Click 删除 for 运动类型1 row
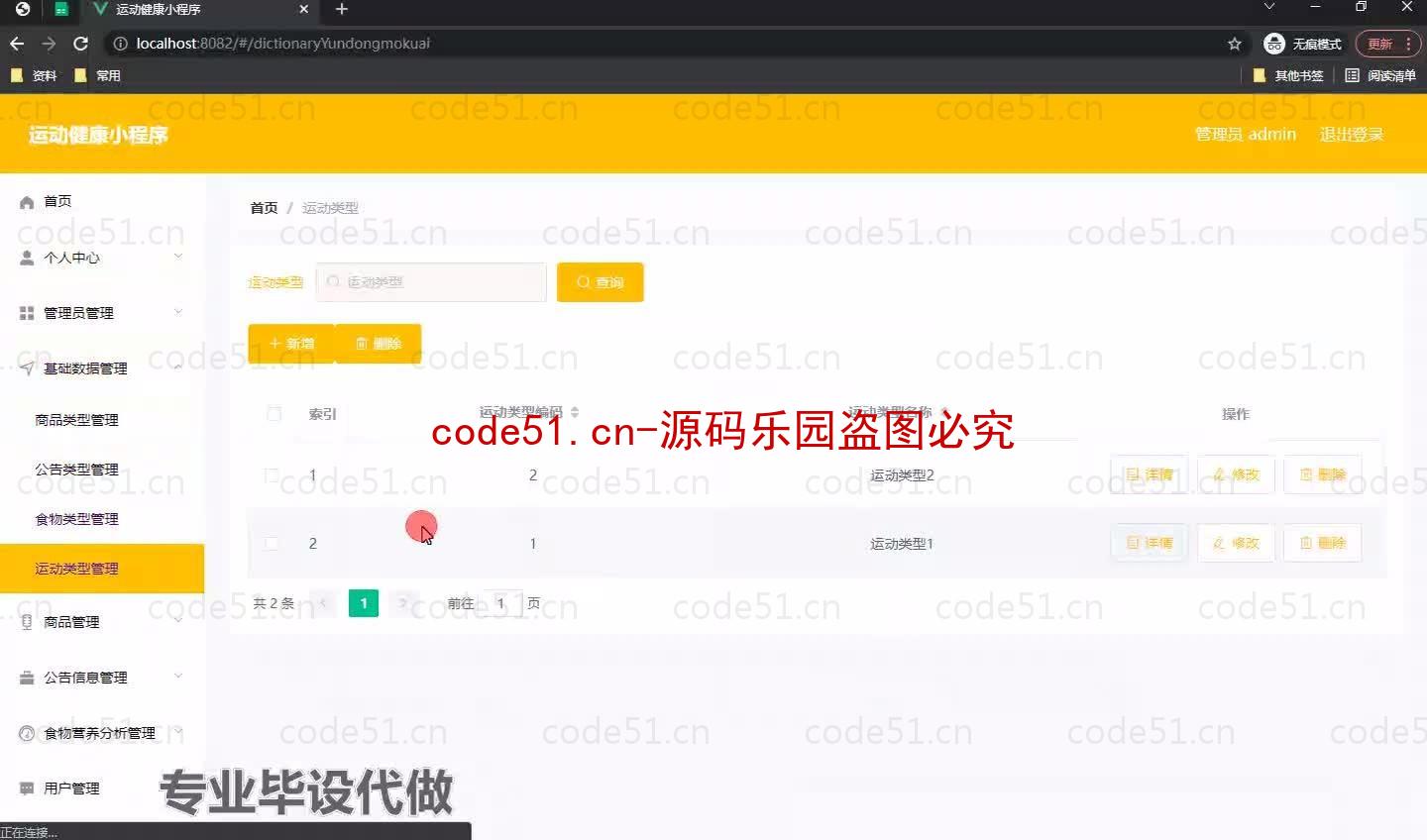 (1323, 543)
